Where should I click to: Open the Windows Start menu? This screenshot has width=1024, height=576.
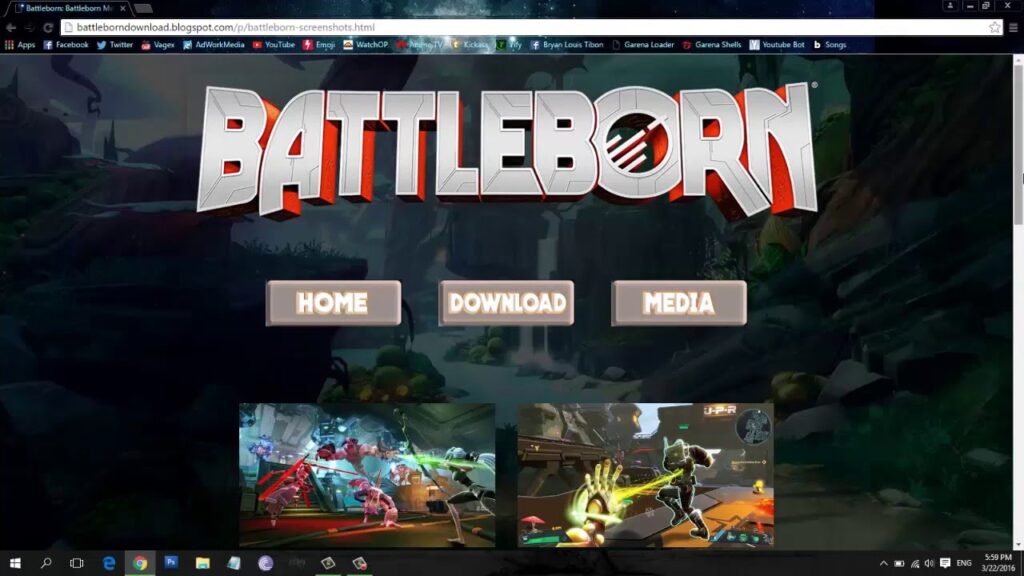pos(15,562)
